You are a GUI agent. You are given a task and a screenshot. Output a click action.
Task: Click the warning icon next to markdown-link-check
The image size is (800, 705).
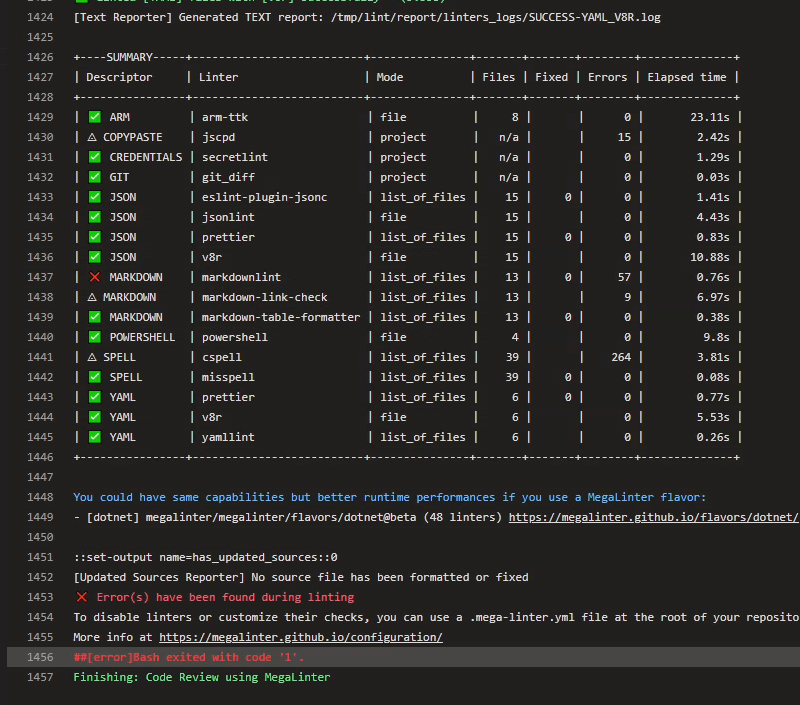tap(94, 297)
